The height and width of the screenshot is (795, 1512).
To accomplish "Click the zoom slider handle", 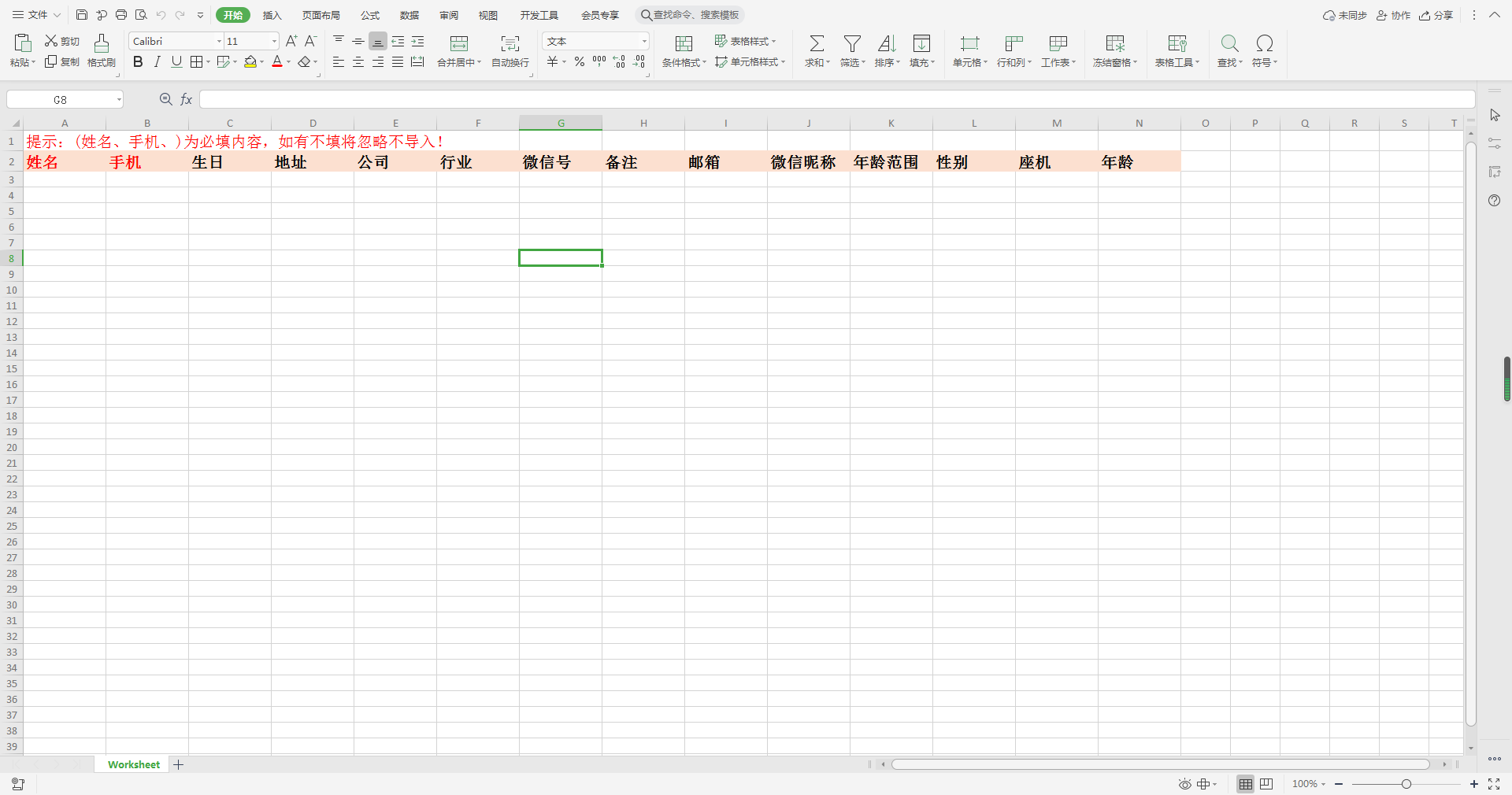I will (x=1406, y=784).
